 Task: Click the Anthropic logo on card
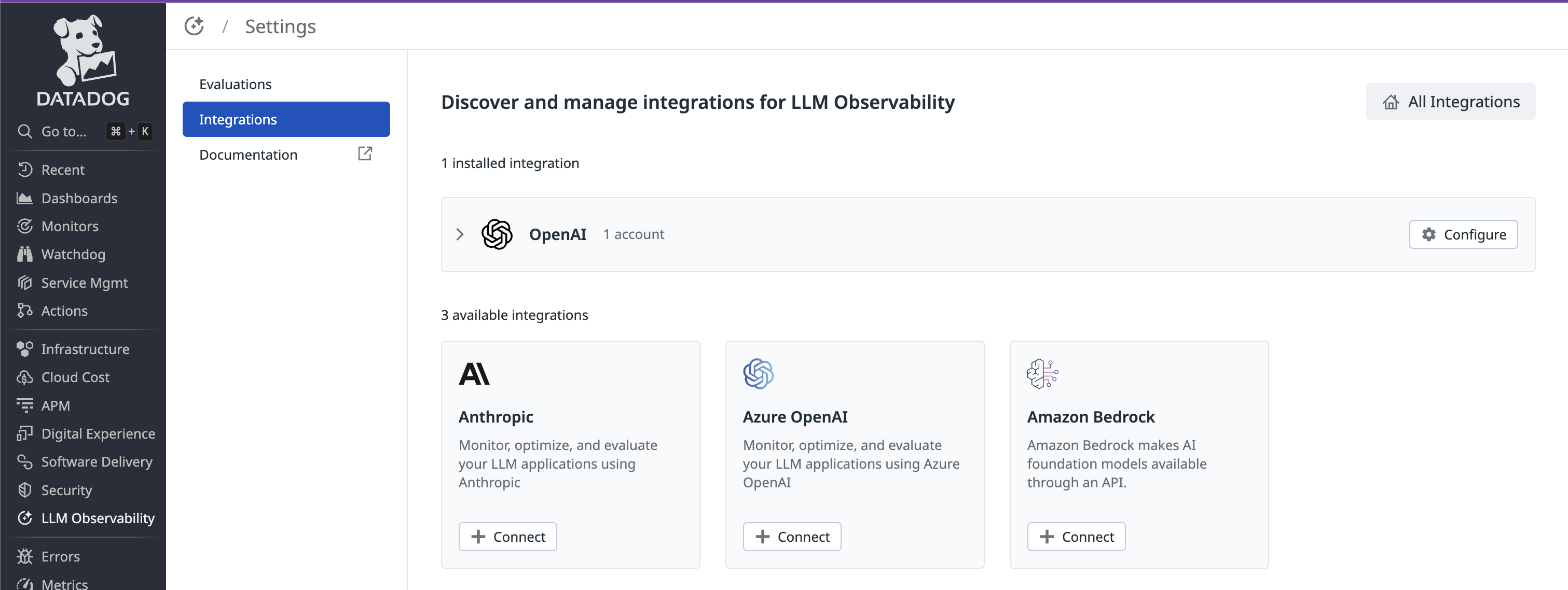click(x=474, y=374)
